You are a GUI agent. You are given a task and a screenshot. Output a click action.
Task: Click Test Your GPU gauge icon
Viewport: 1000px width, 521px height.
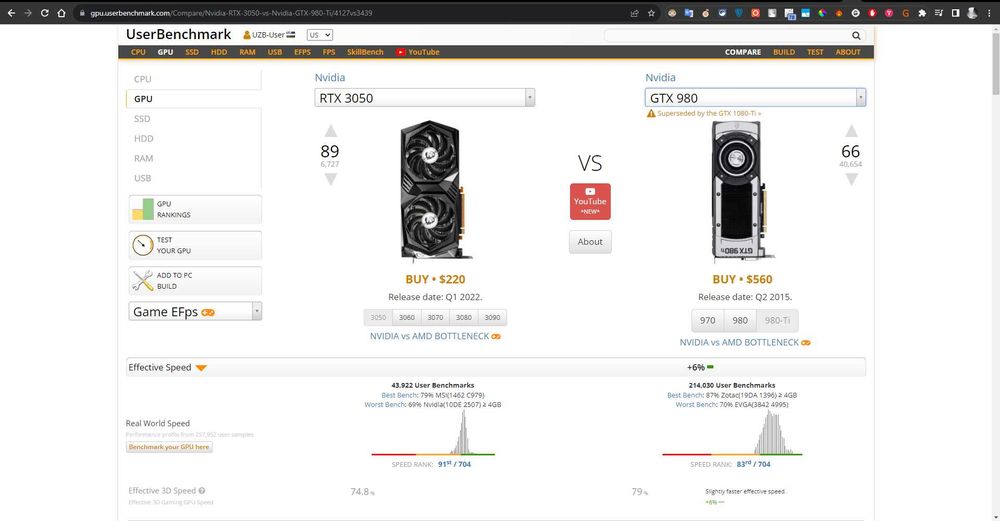tap(143, 245)
